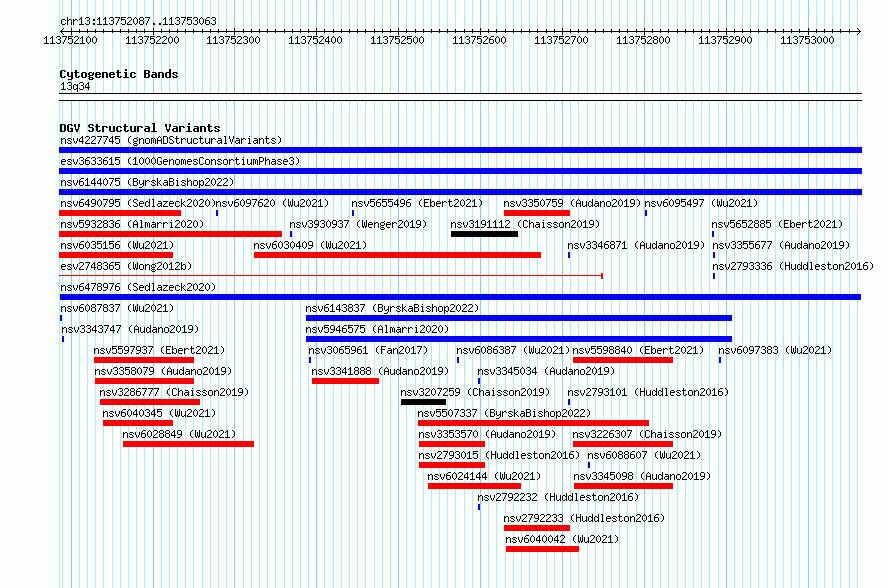The image size is (890, 588).
Task: Select the red bar under nsv3350759
Action: click(537, 213)
